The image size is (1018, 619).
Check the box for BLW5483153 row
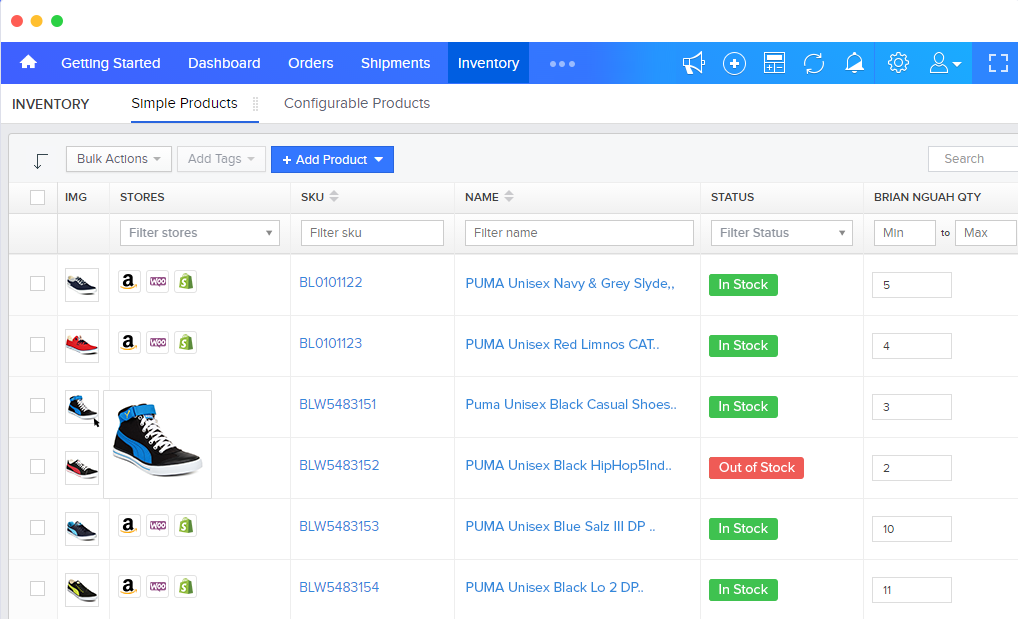point(38,527)
